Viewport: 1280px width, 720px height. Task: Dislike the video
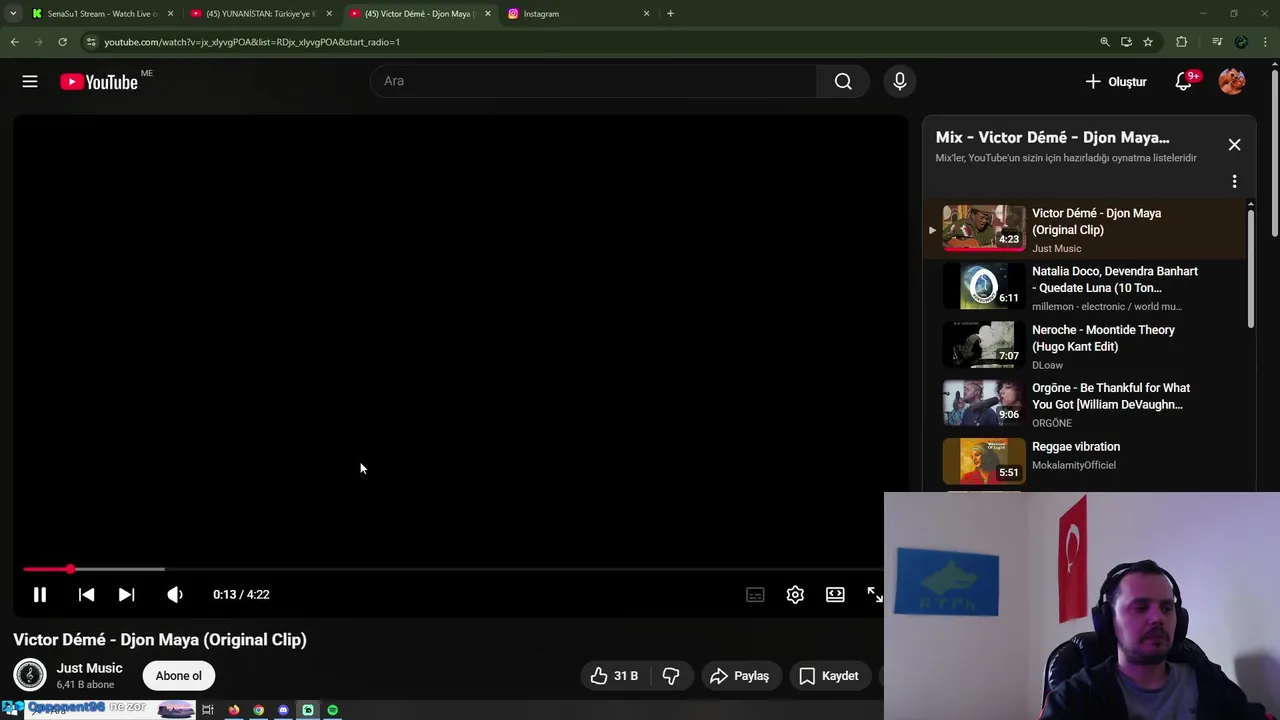coord(671,676)
